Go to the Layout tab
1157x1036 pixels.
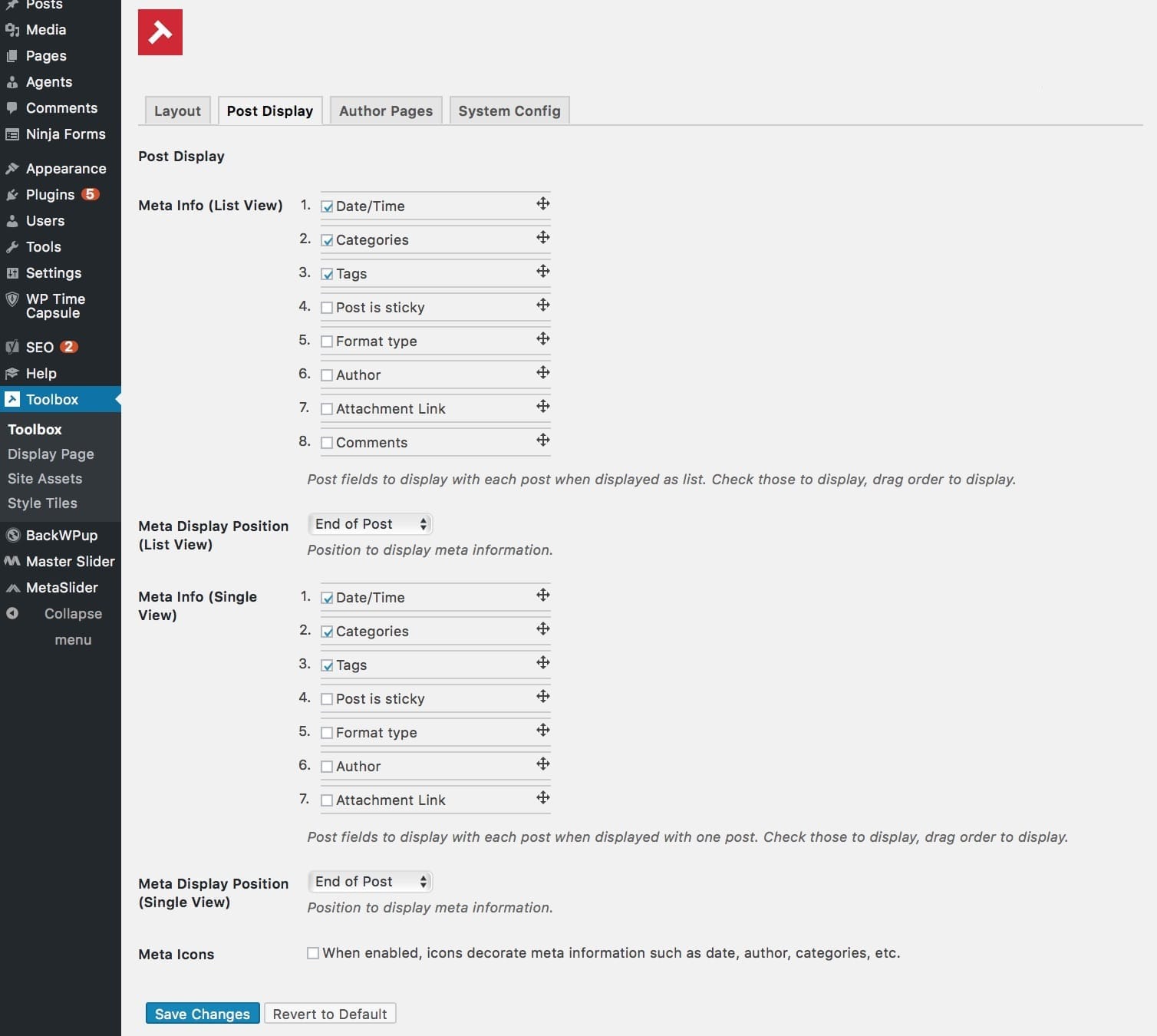[x=177, y=111]
